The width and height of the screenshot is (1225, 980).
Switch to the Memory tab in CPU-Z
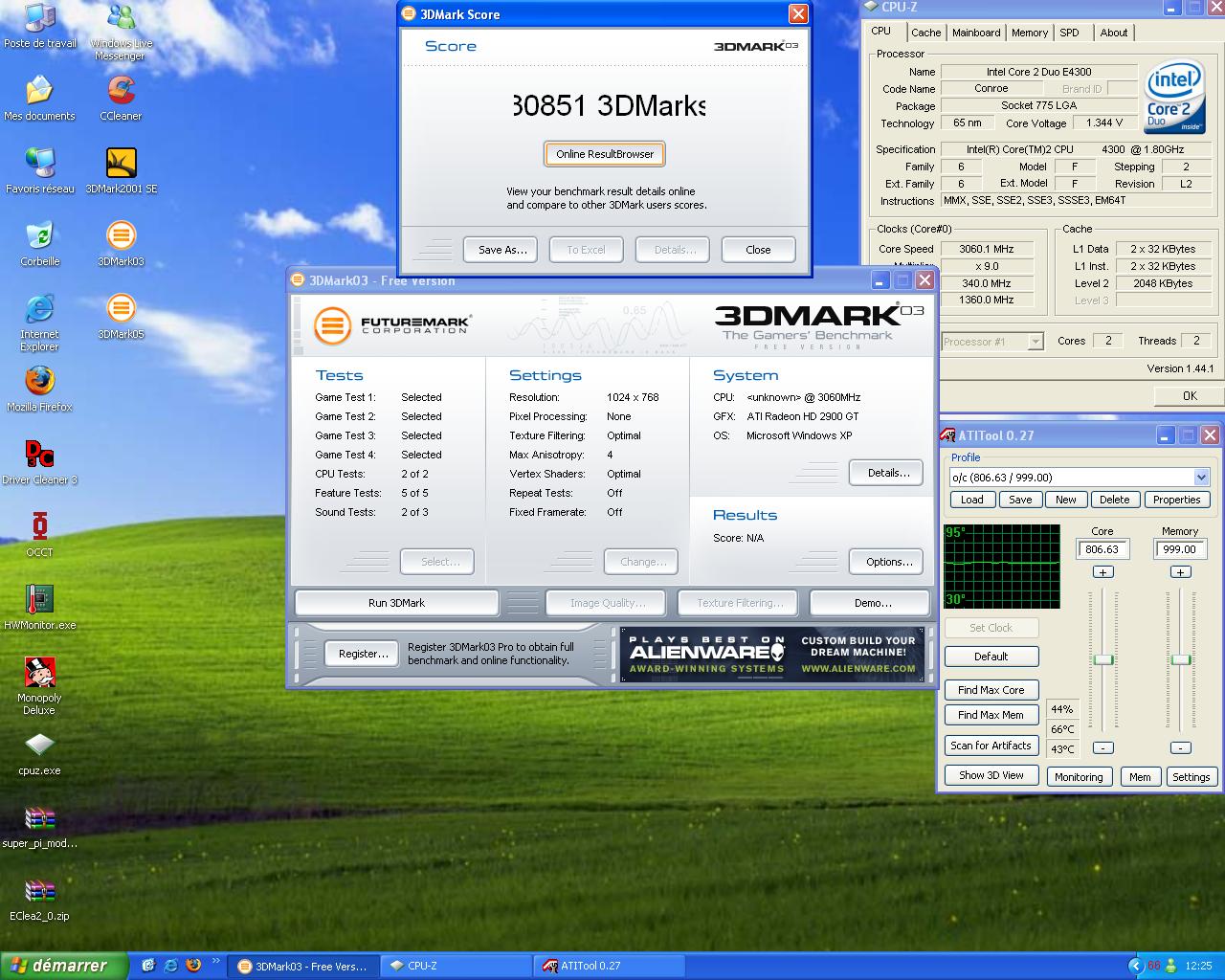[1030, 33]
